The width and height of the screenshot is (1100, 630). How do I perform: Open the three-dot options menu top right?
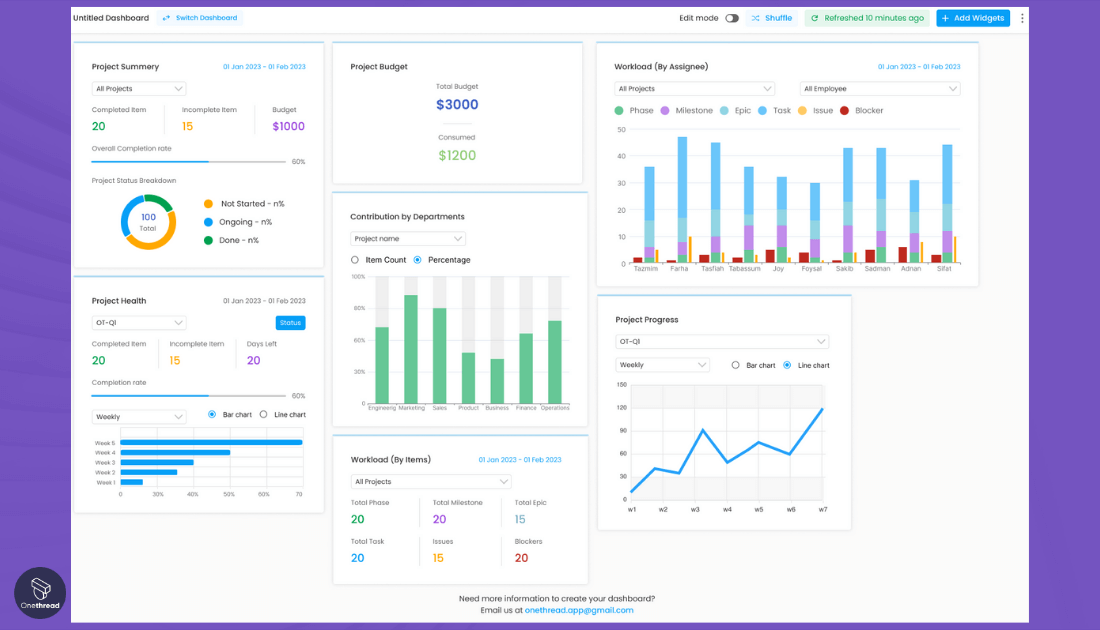(1022, 18)
